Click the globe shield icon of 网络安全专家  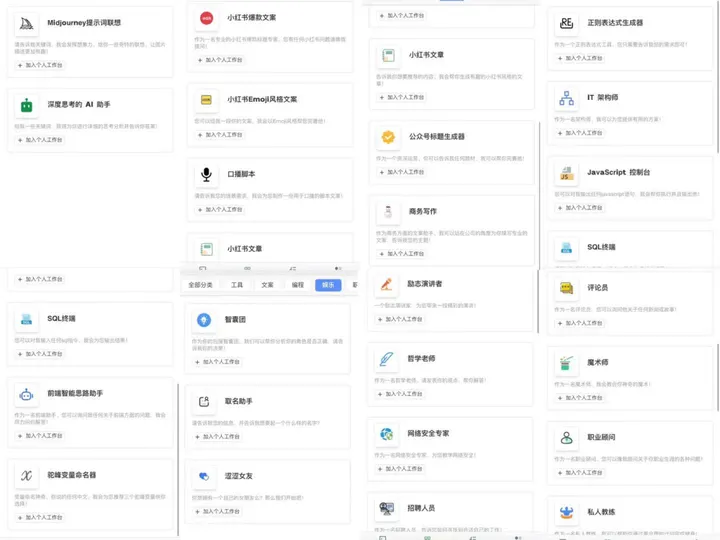(x=386, y=434)
